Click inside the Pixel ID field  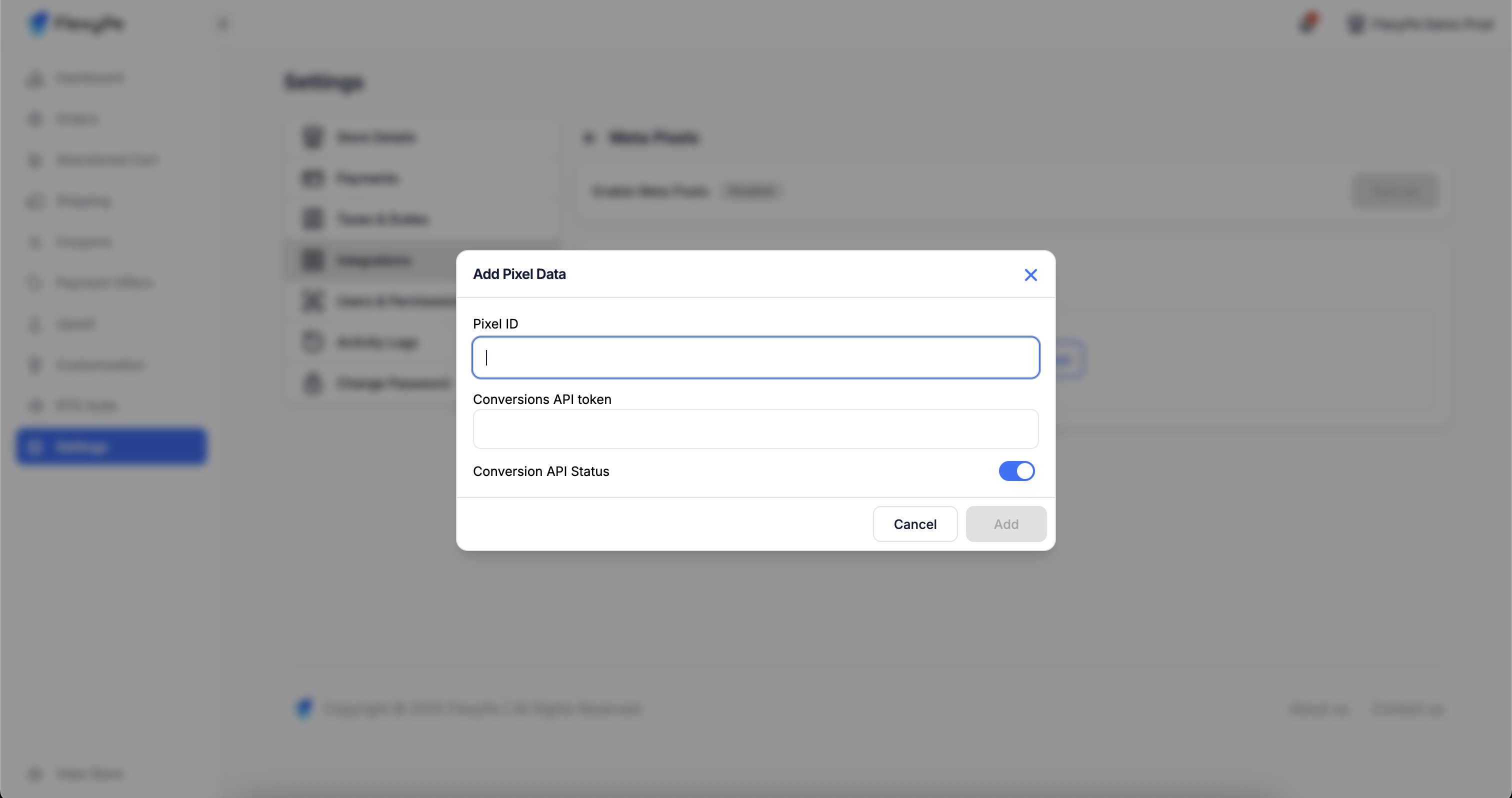[x=755, y=357]
